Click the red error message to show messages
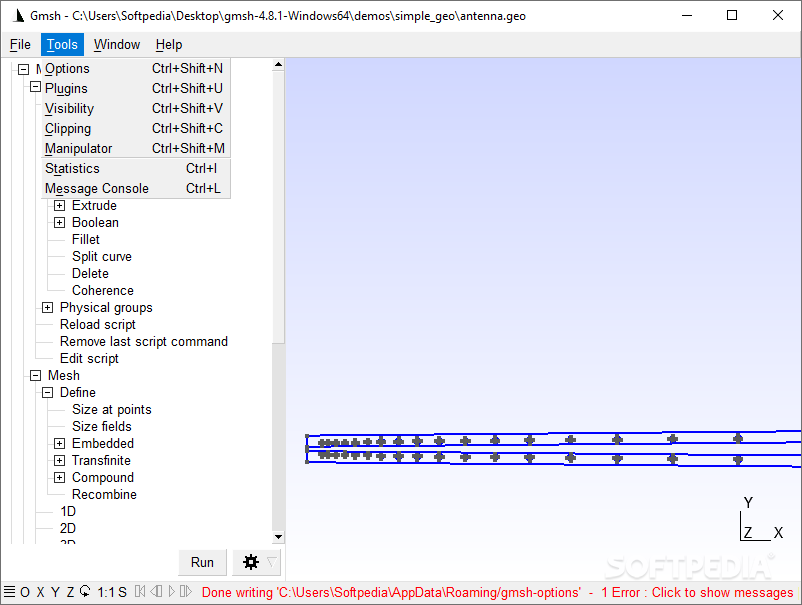 497,592
